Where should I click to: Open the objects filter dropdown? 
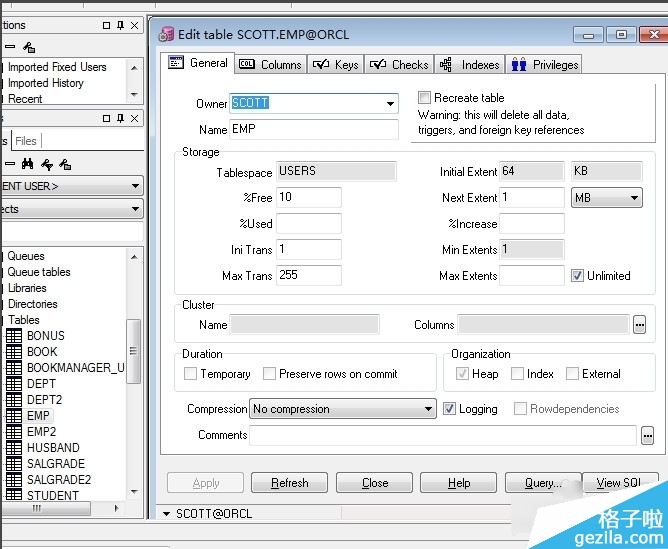coord(135,209)
